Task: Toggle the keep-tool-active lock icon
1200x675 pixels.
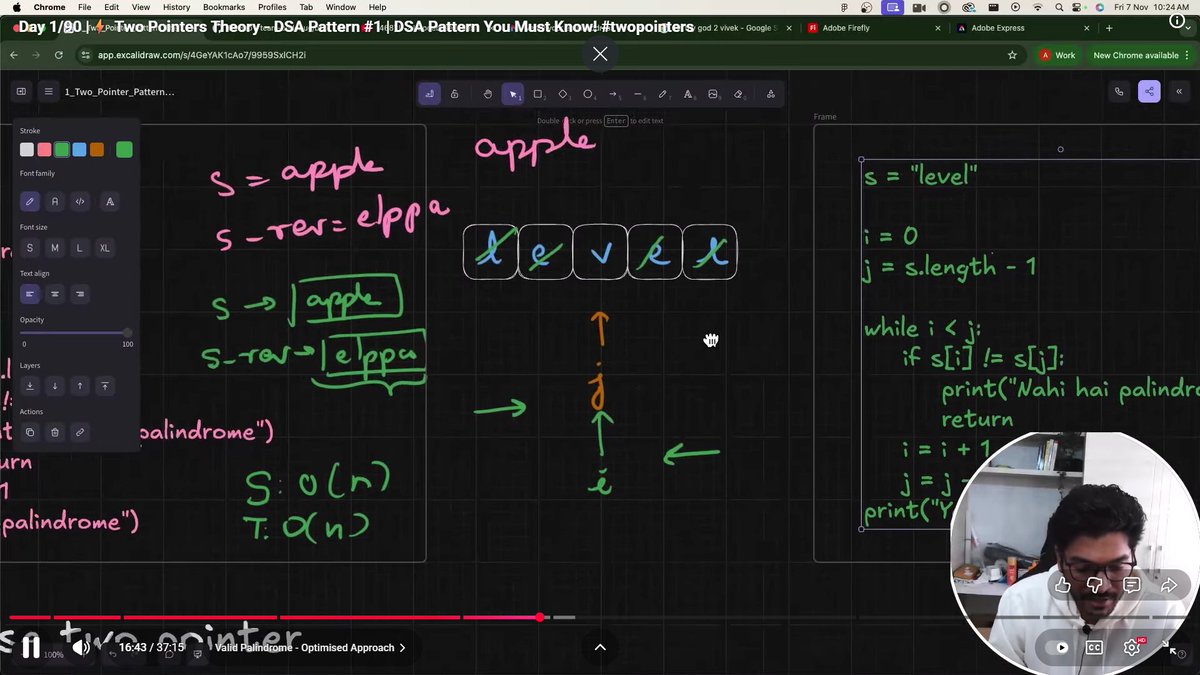Action: tap(455, 94)
